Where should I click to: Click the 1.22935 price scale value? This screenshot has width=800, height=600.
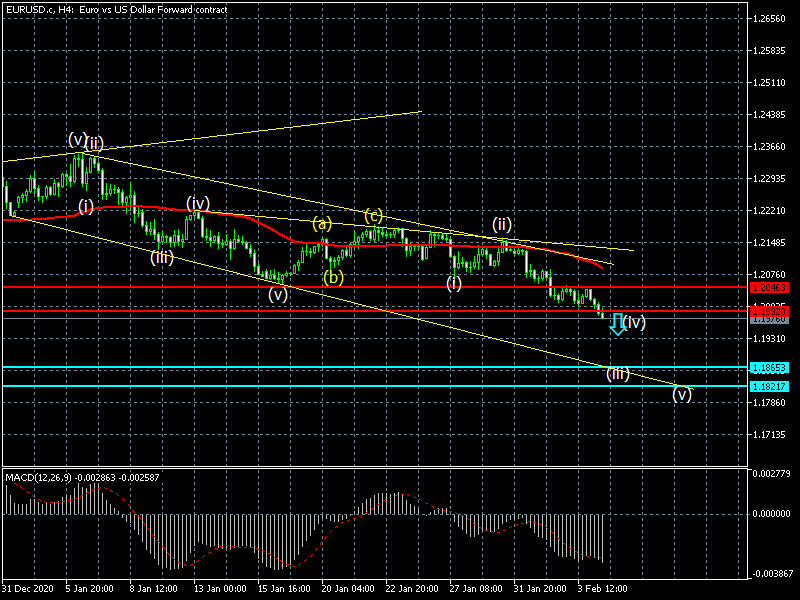pyautogui.click(x=769, y=179)
